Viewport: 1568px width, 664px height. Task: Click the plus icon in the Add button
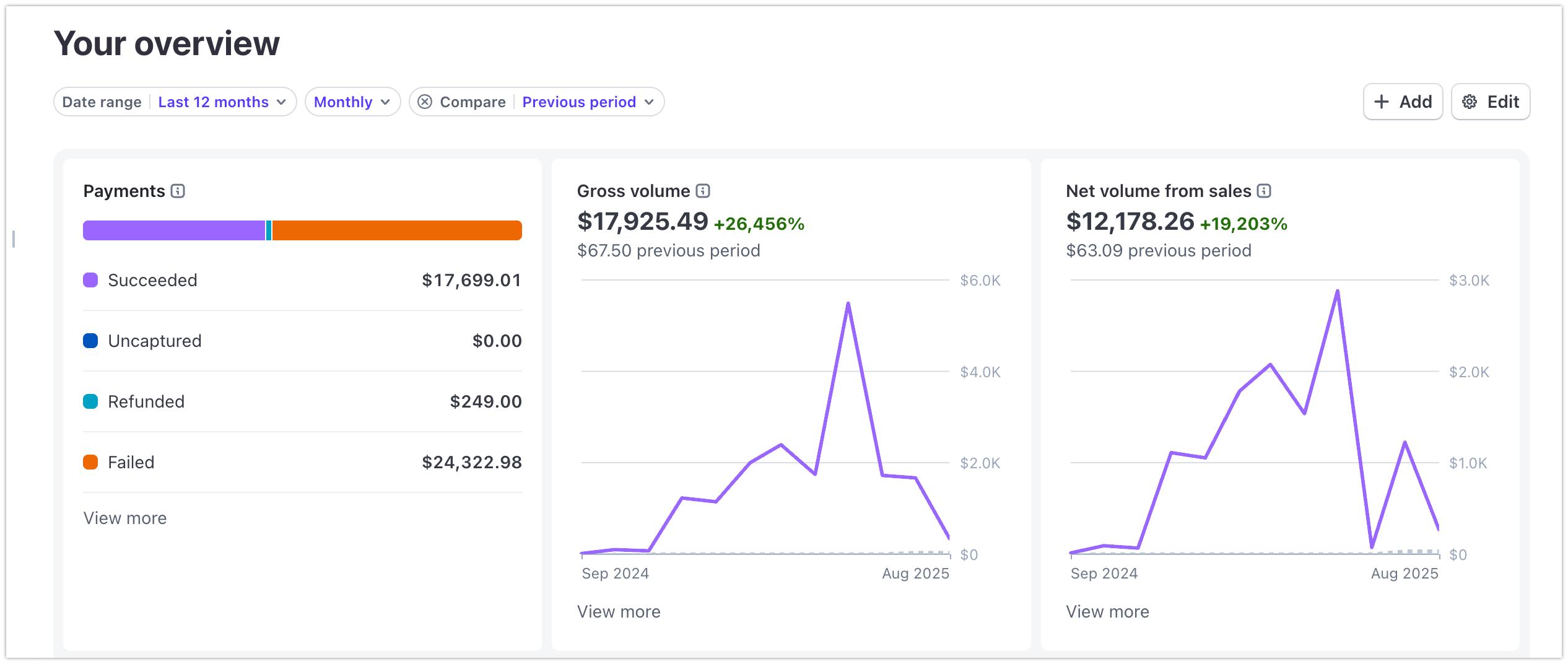(x=1381, y=102)
